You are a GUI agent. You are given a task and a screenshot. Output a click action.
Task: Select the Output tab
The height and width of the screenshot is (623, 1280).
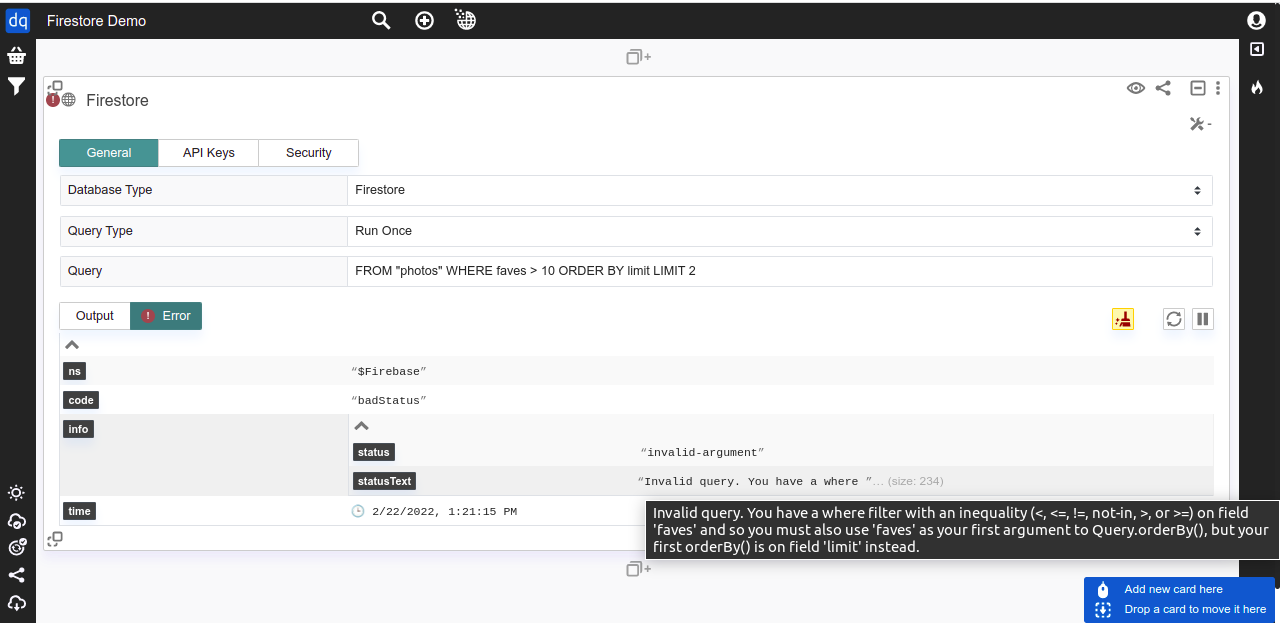click(95, 316)
